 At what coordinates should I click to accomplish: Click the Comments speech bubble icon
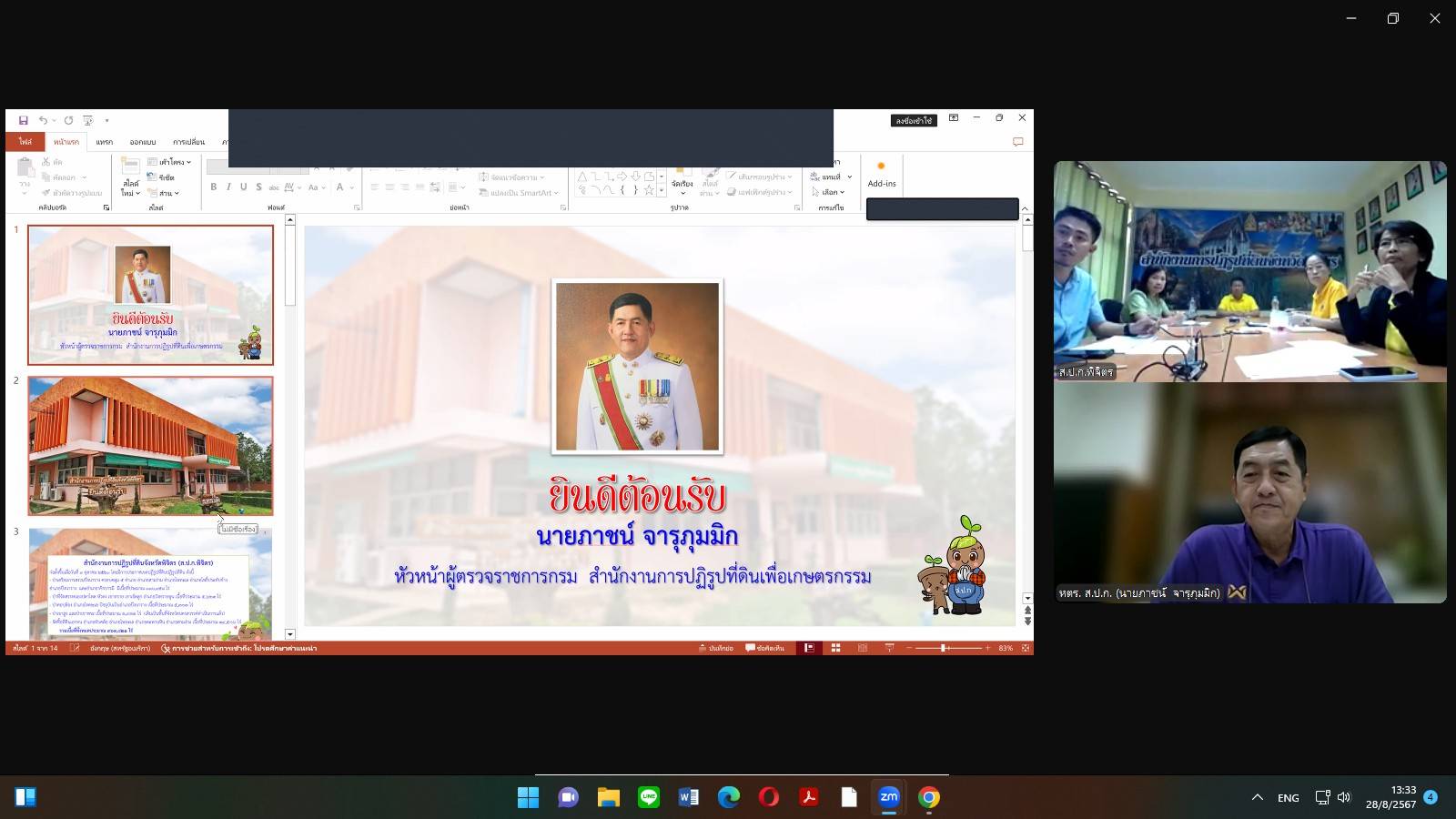(1018, 142)
